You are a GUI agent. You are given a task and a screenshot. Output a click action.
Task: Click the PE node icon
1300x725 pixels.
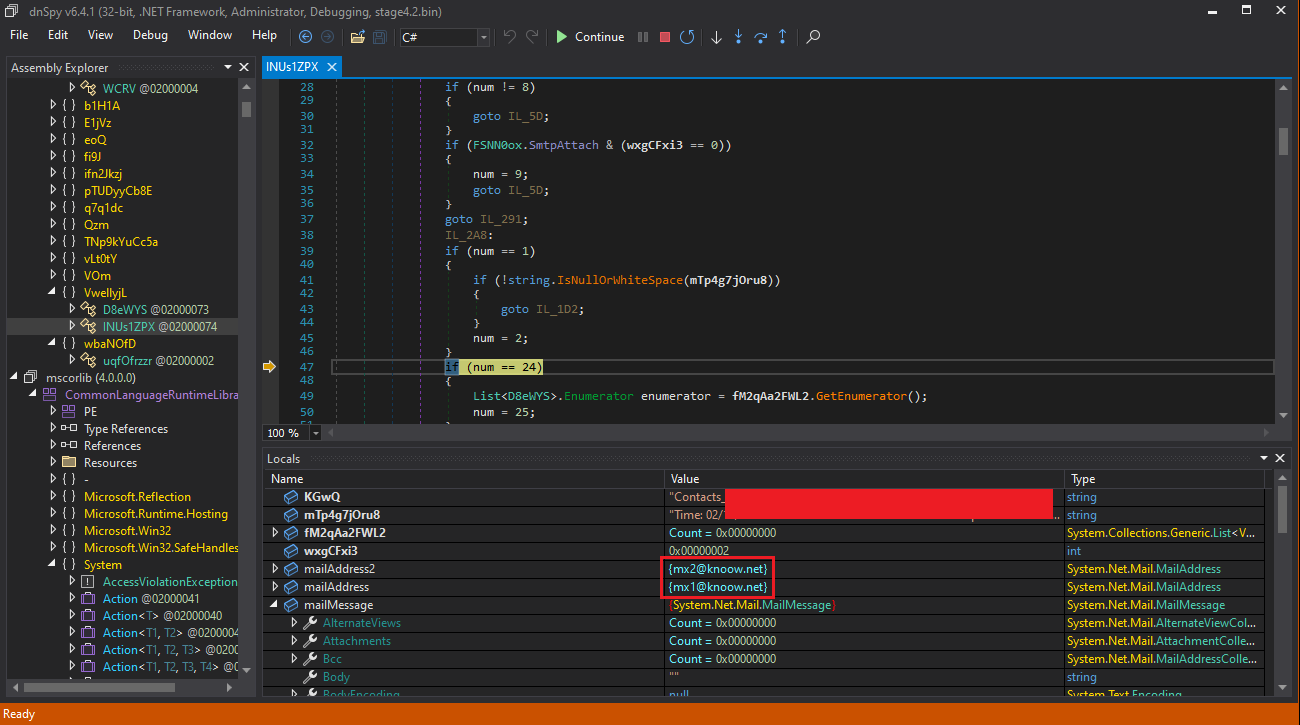coord(69,411)
